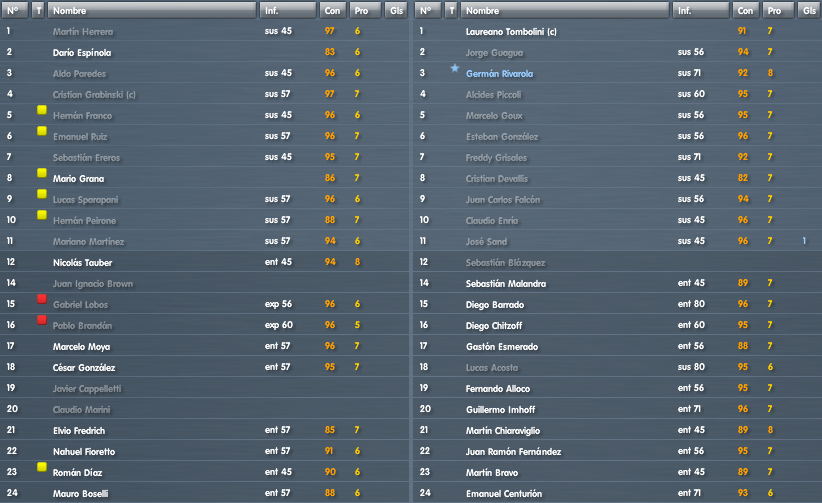This screenshot has height=503, width=822.
Task: Click Emanuel Centurión in right list
Action: [x=504, y=494]
